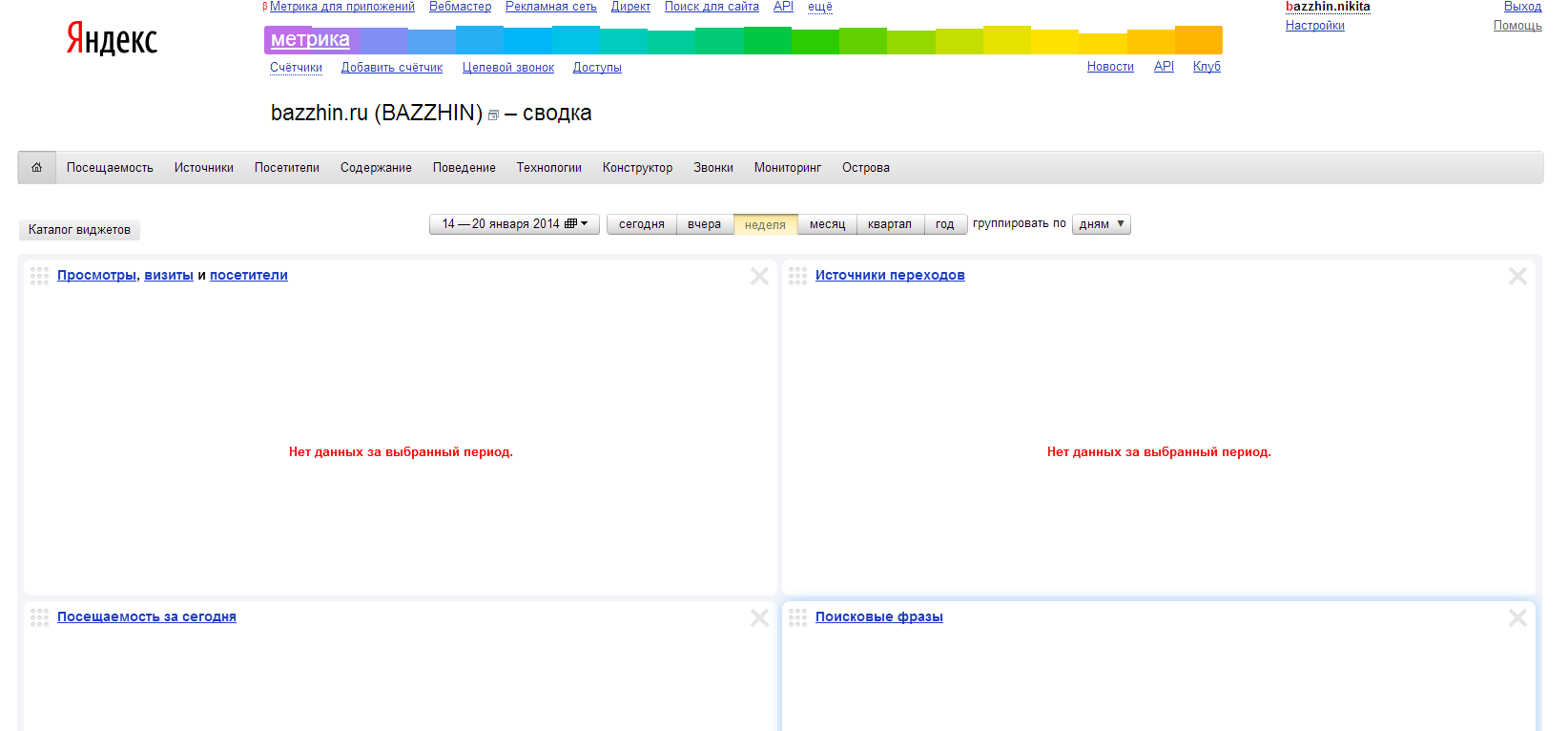
Task: Open Настройки link
Action: coord(1315,26)
